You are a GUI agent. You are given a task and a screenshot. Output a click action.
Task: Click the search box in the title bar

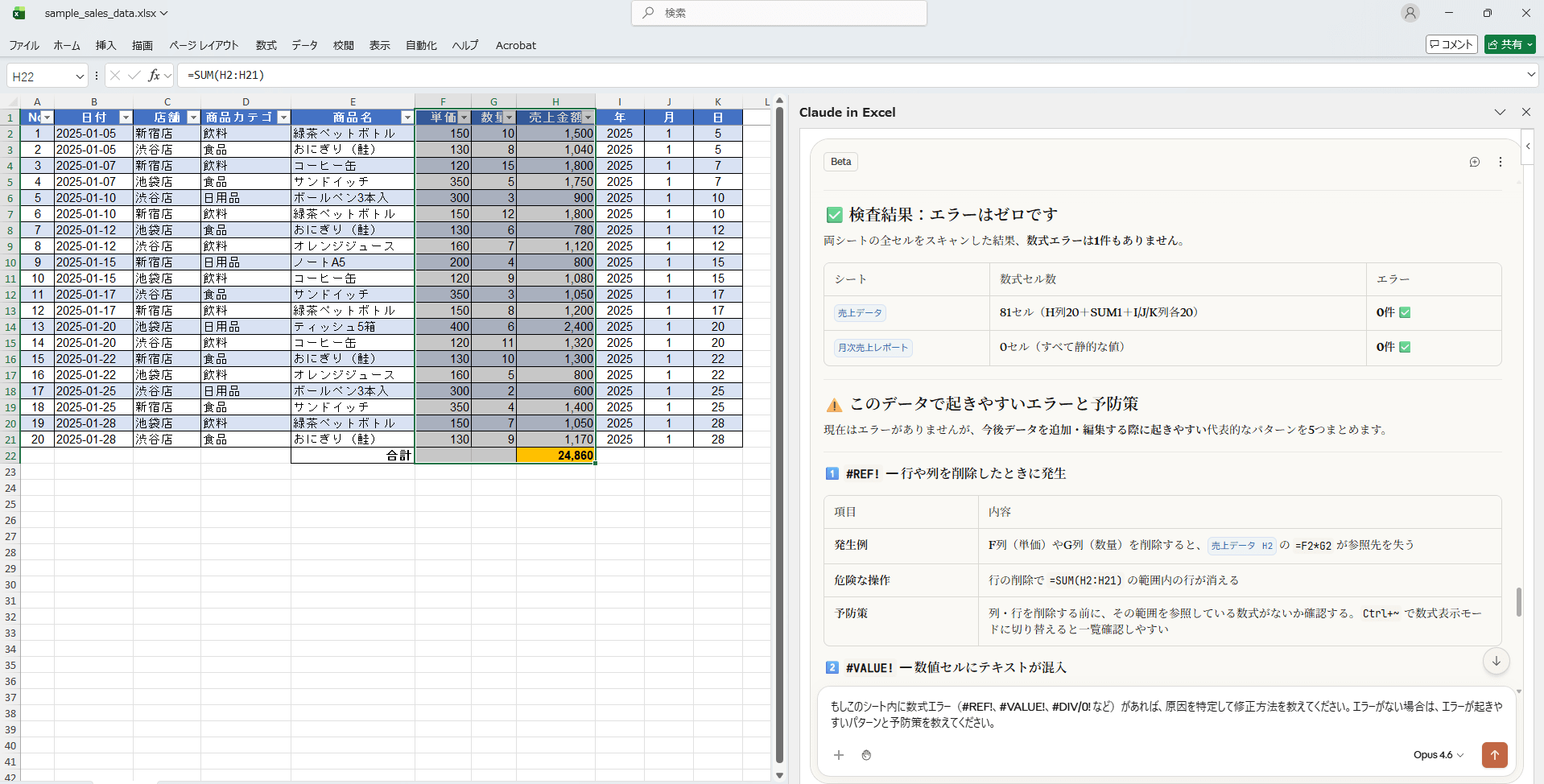coord(779,13)
